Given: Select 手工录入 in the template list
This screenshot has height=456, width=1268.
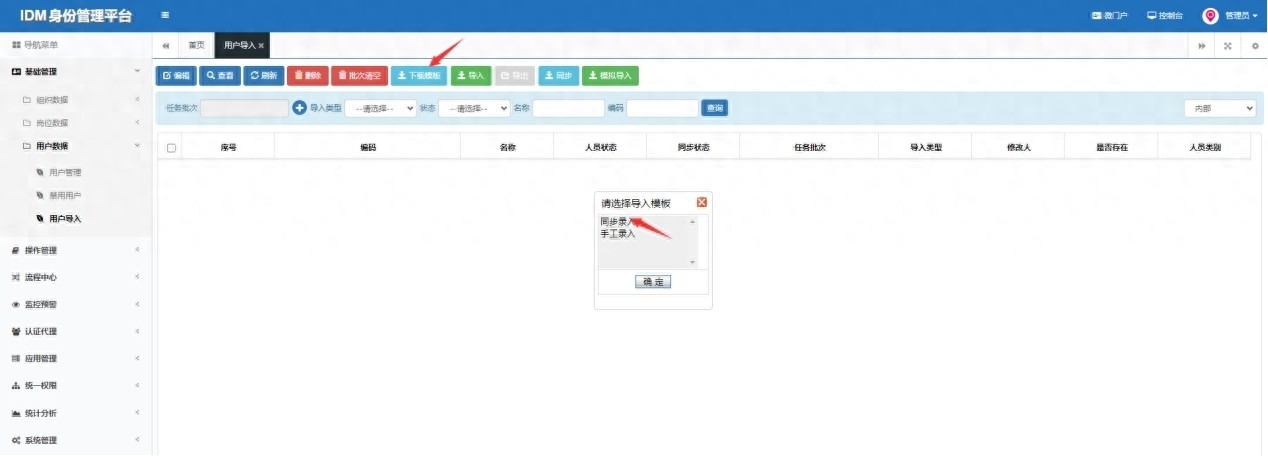Looking at the screenshot, I should tap(618, 234).
